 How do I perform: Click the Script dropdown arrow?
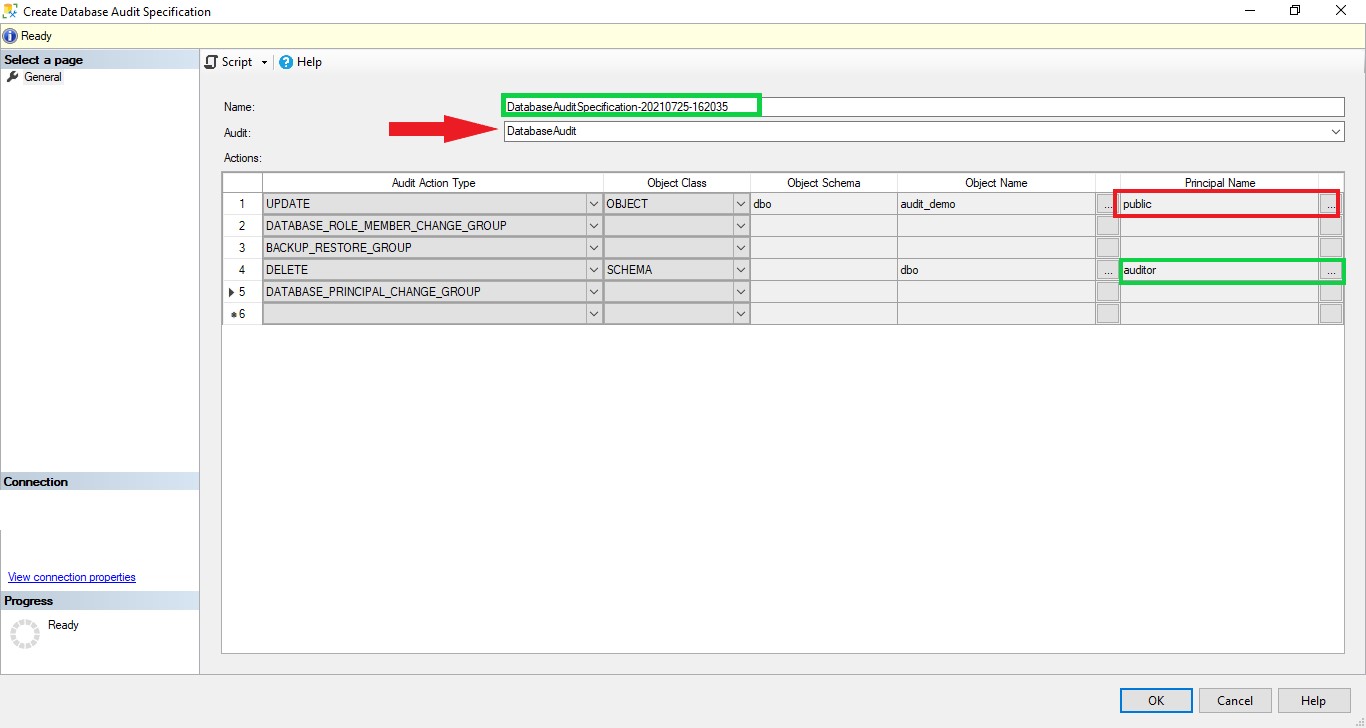coord(263,62)
